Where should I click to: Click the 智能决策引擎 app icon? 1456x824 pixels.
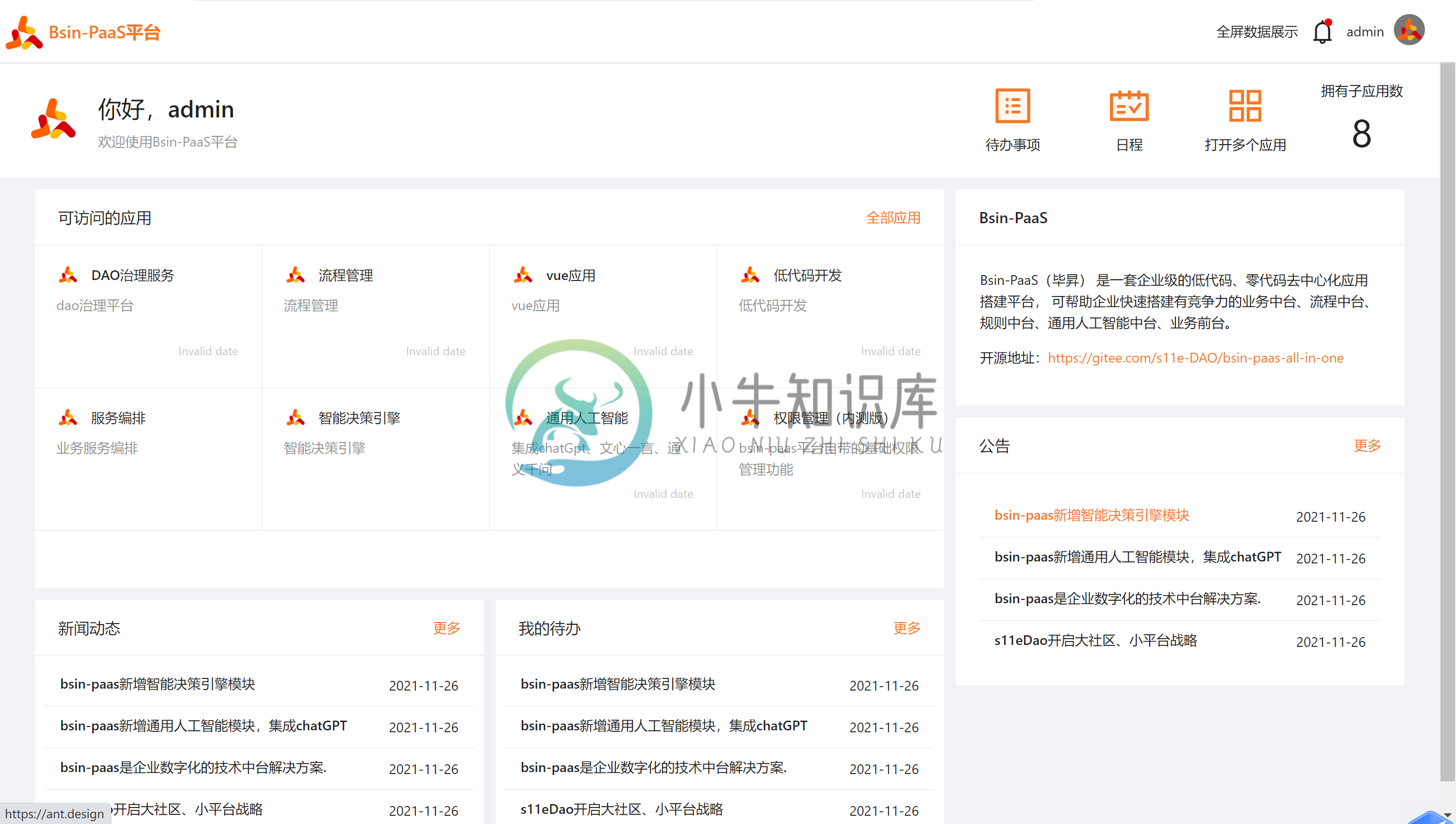(296, 418)
